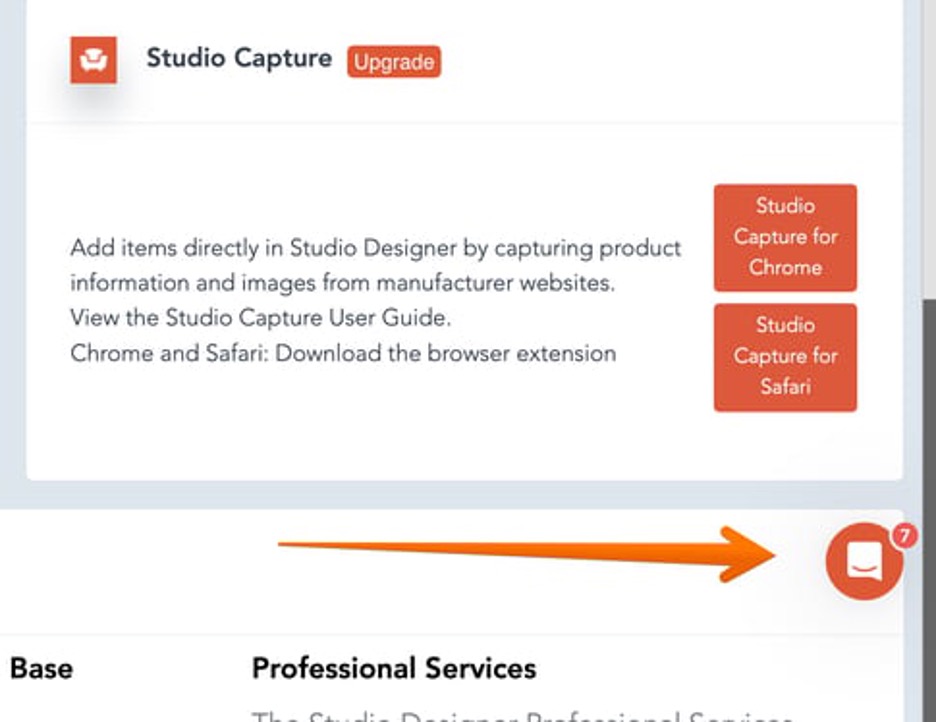The width and height of the screenshot is (936, 722).
Task: Click the '7' unread notification badge
Action: point(904,536)
